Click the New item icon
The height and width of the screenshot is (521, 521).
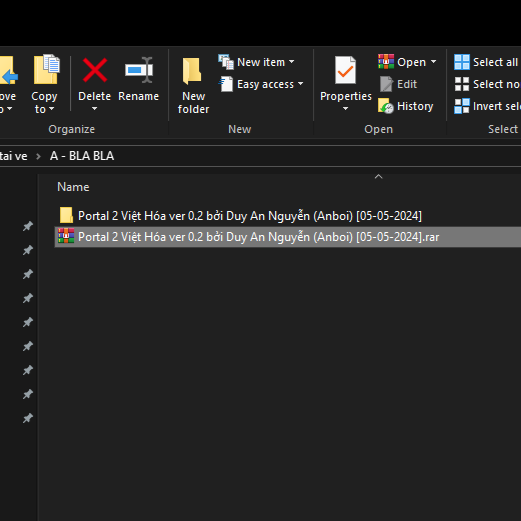click(x=226, y=62)
